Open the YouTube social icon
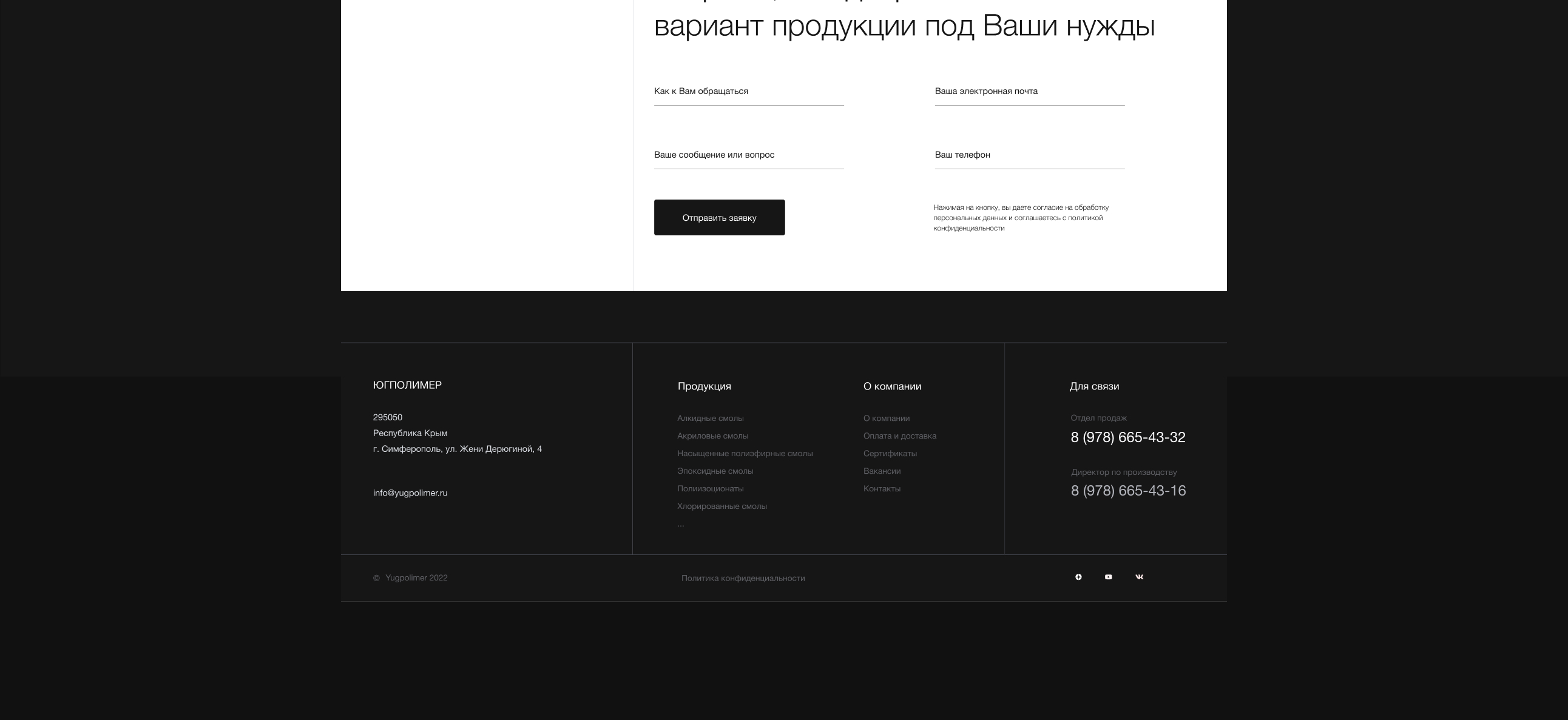This screenshot has height=720, width=1568. click(1108, 577)
